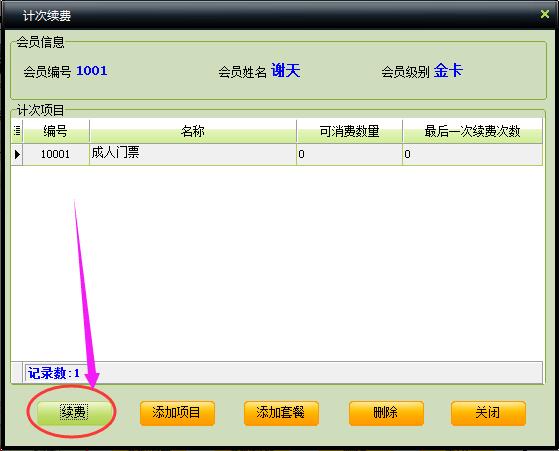Sort by the 编号 column header
Image resolution: width=559 pixels, height=451 pixels.
(x=56, y=131)
